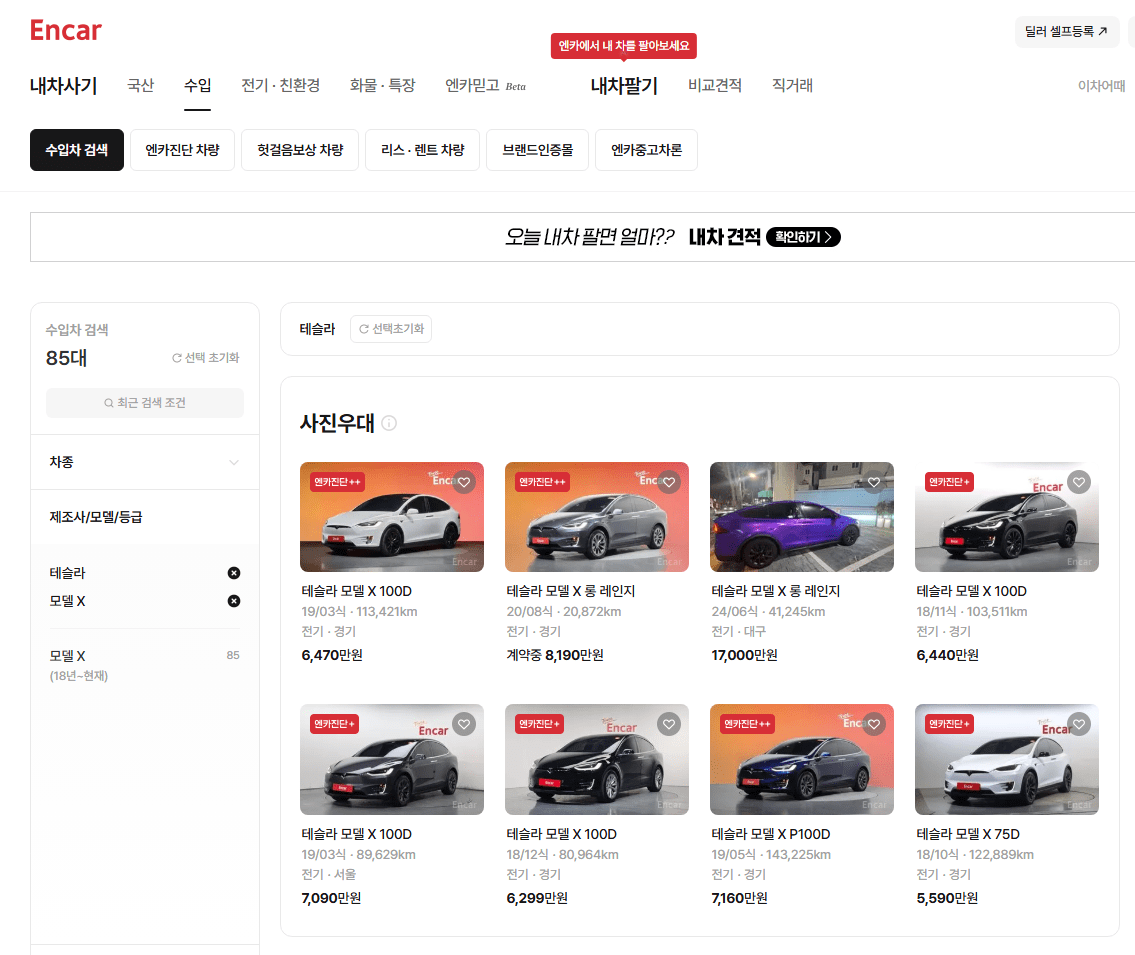Open the 사진우대 info icon

(x=389, y=423)
